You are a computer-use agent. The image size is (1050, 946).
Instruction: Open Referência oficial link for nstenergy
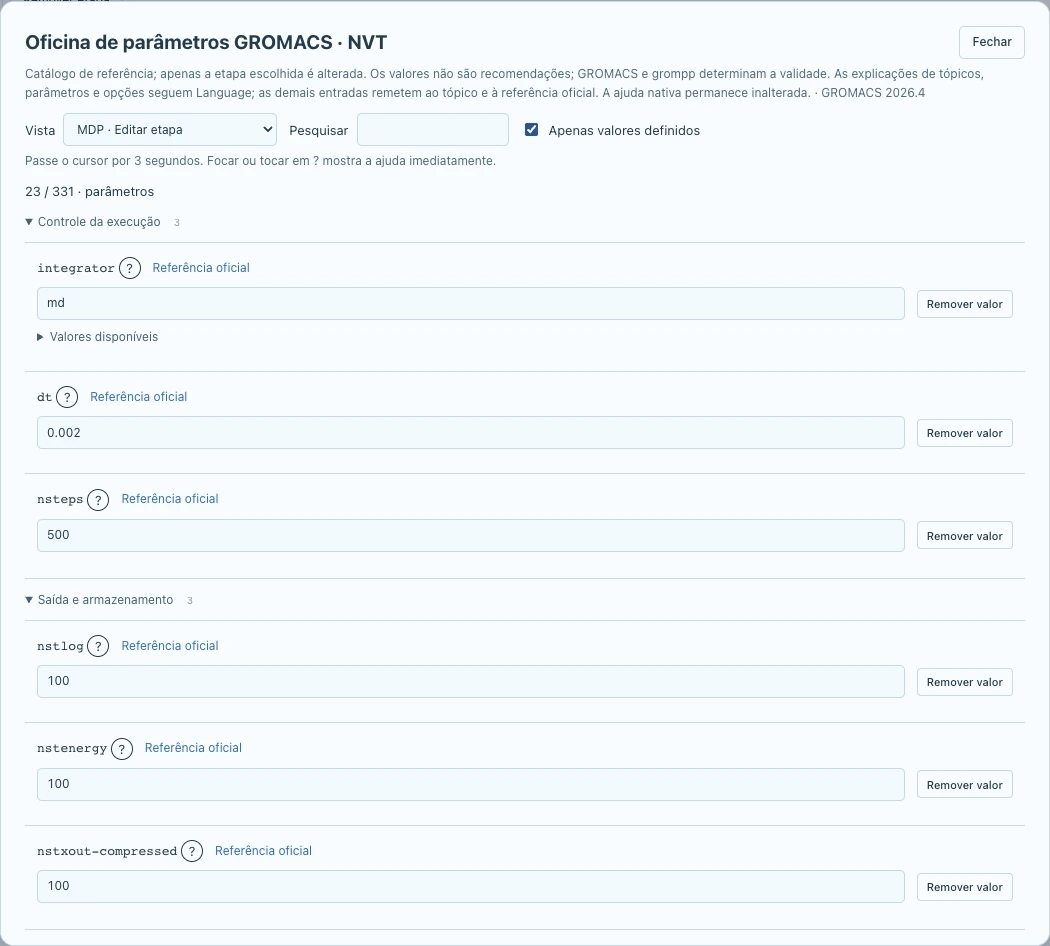[194, 748]
